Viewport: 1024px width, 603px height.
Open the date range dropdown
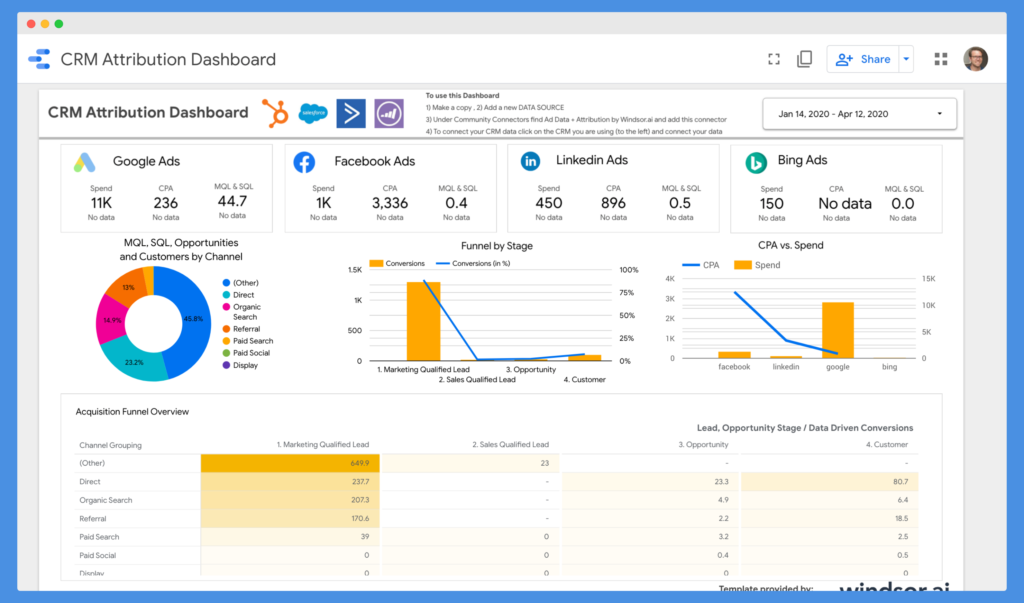[x=859, y=114]
